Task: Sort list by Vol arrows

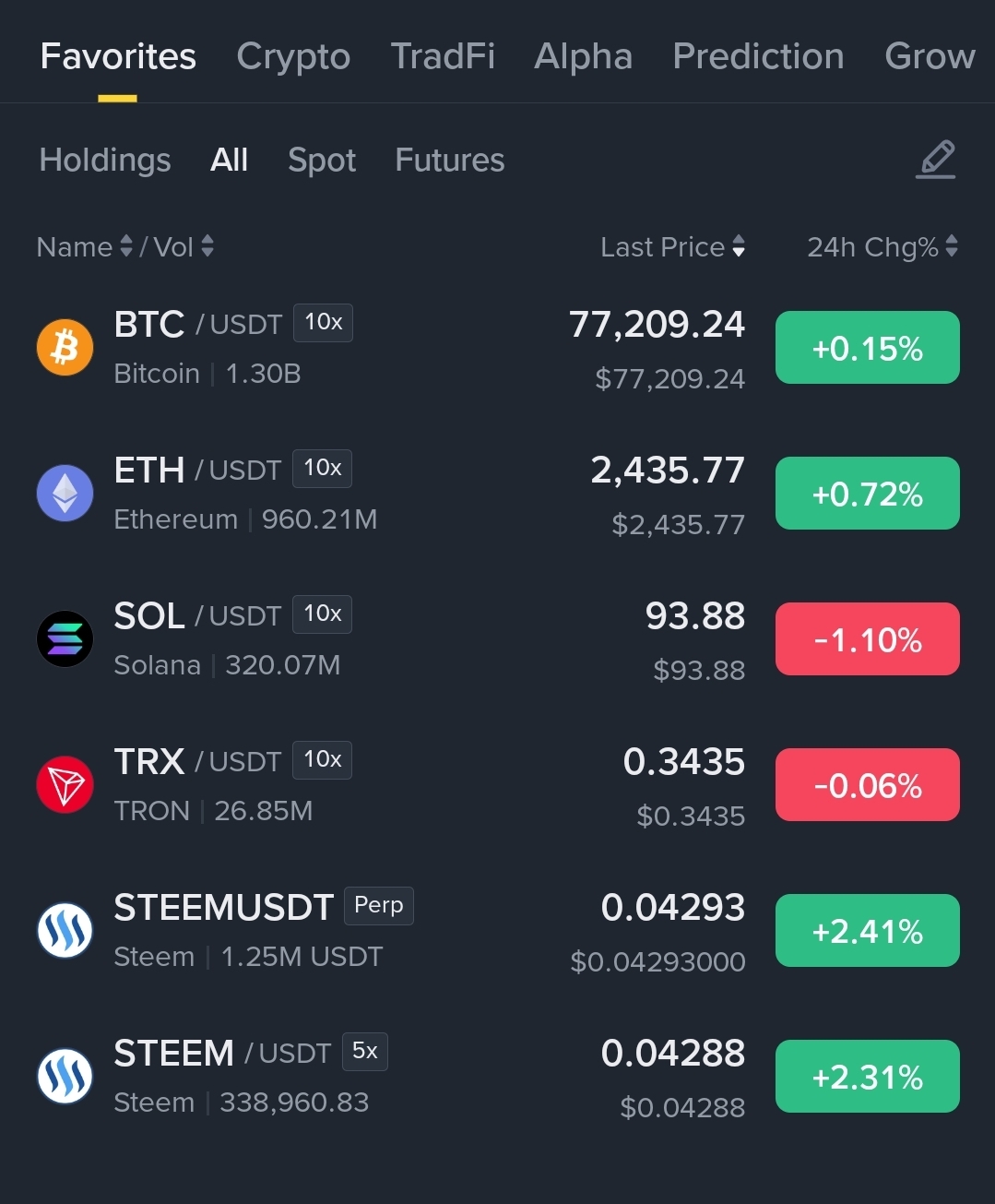Action: click(x=207, y=246)
